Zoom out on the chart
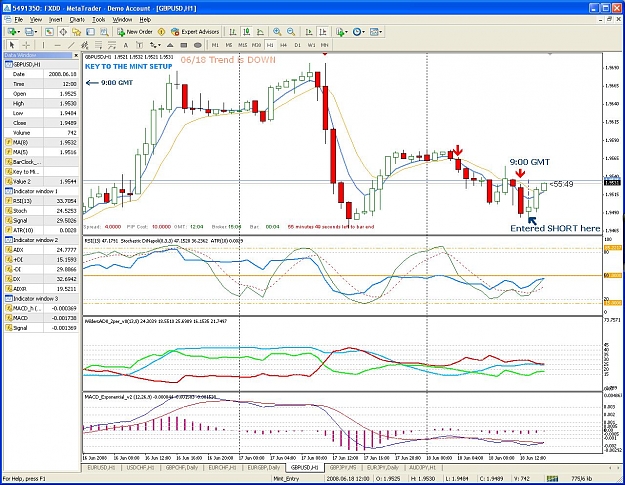Viewport: 625px width, 485px height. pyautogui.click(x=291, y=32)
